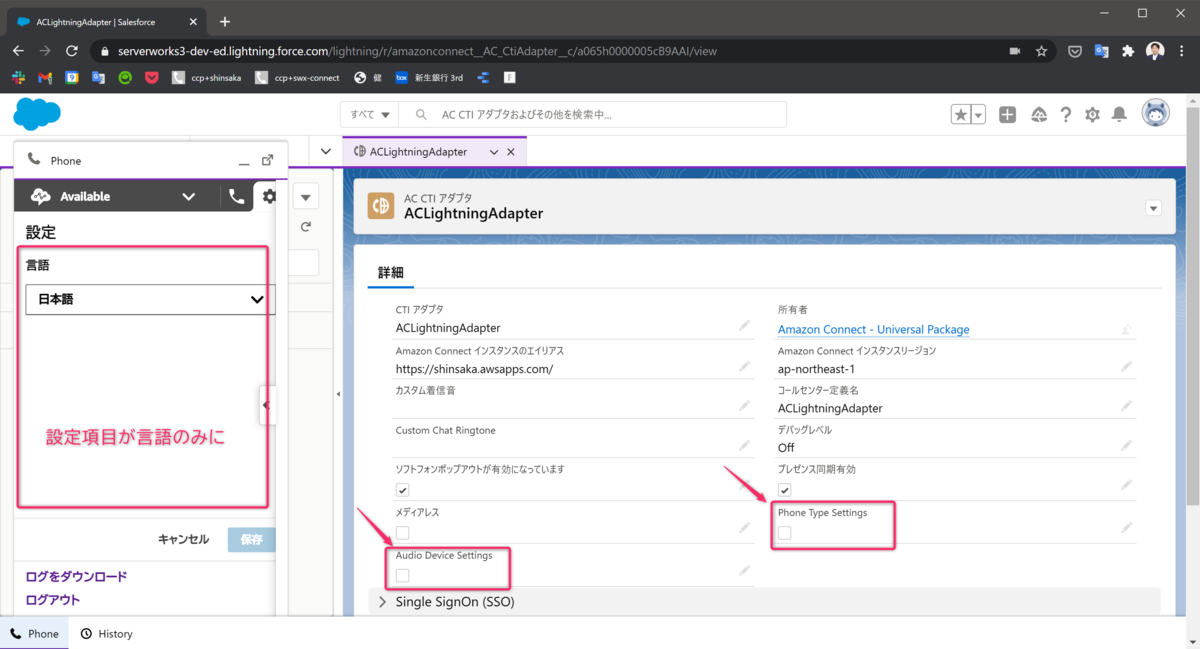This screenshot has width=1200, height=649.
Task: Open the Astro user profile avatar
Action: (1156, 114)
